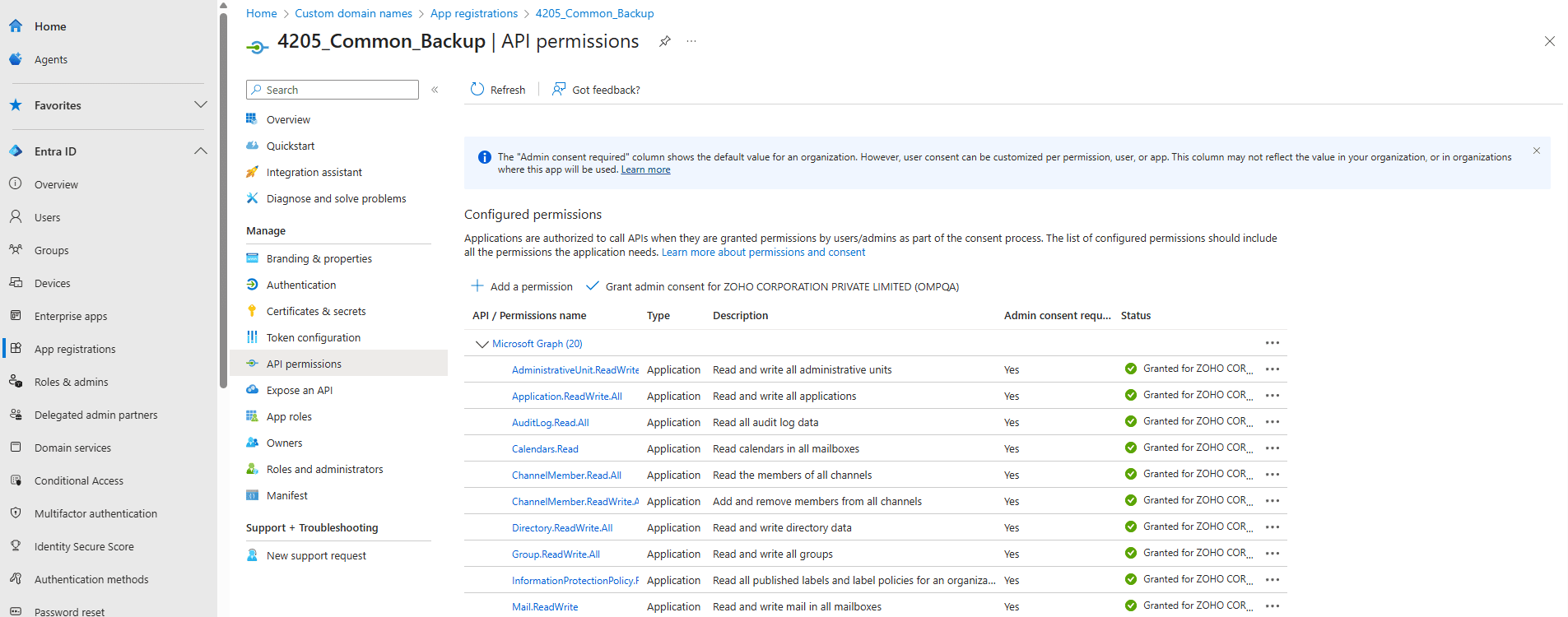
Task: Click the Home icon in left sidebar
Action: click(16, 26)
